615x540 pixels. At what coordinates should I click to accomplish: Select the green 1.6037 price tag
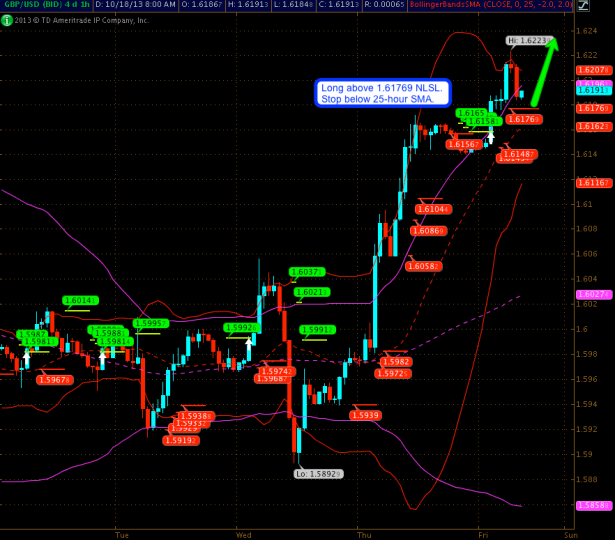pyautogui.click(x=306, y=272)
